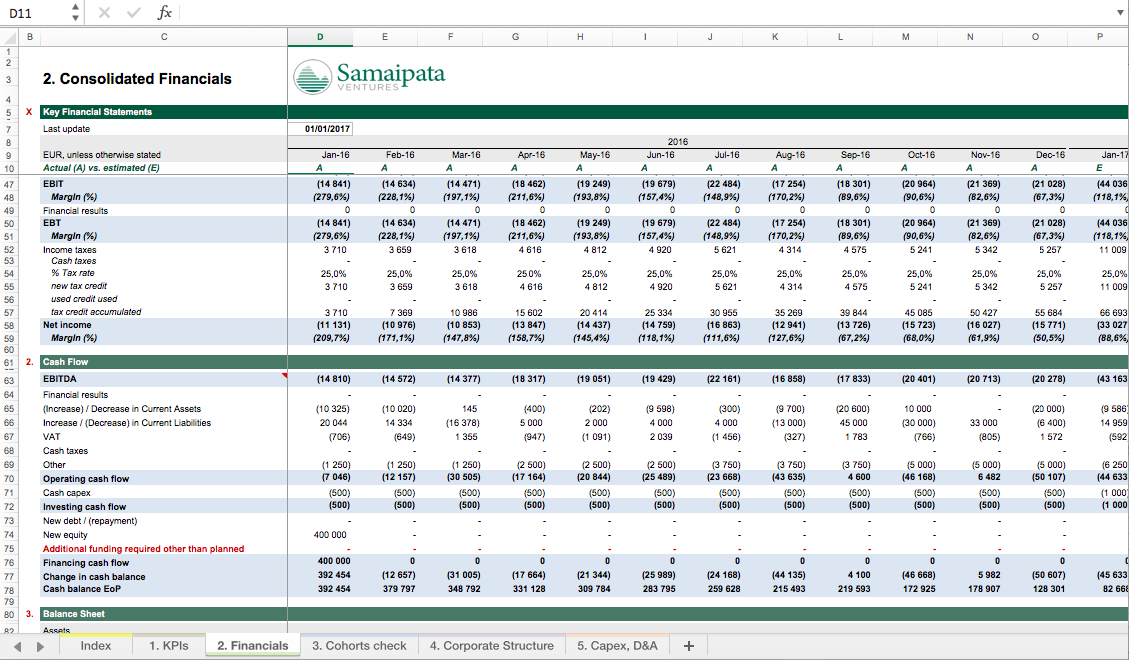The width and height of the screenshot is (1129, 660).
Task: Select column O header
Action: [x=1035, y=37]
